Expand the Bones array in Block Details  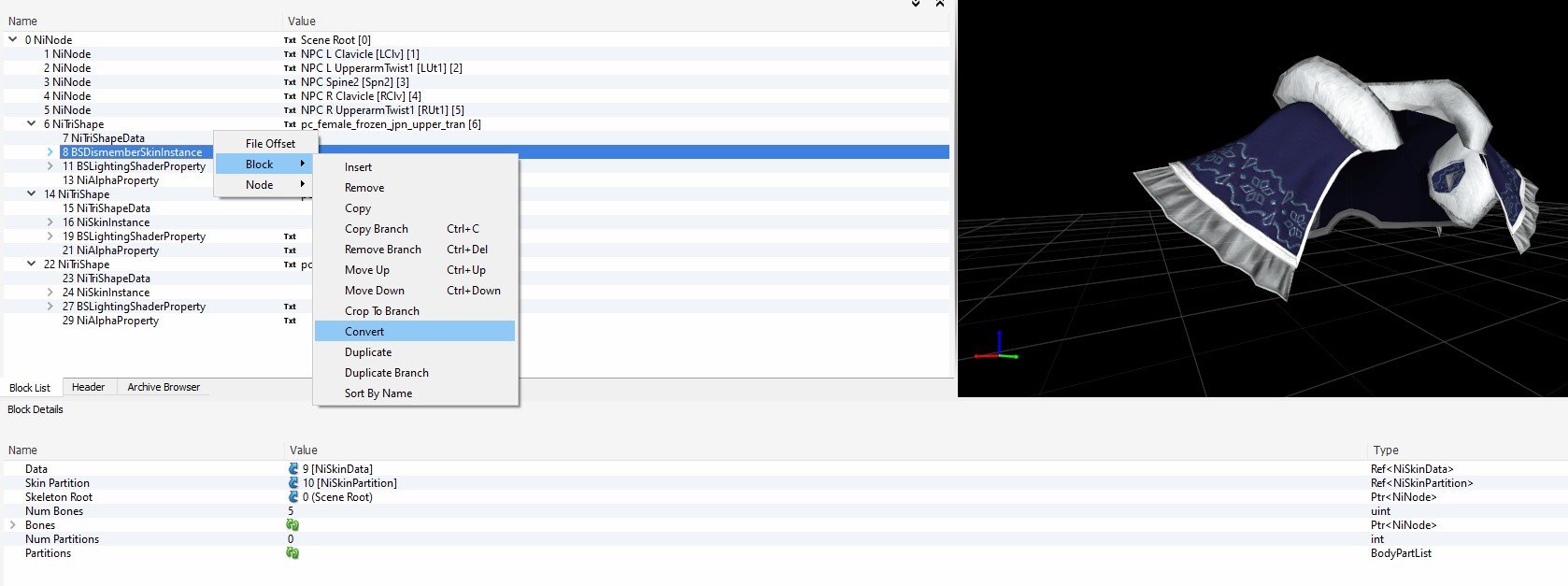coord(13,525)
